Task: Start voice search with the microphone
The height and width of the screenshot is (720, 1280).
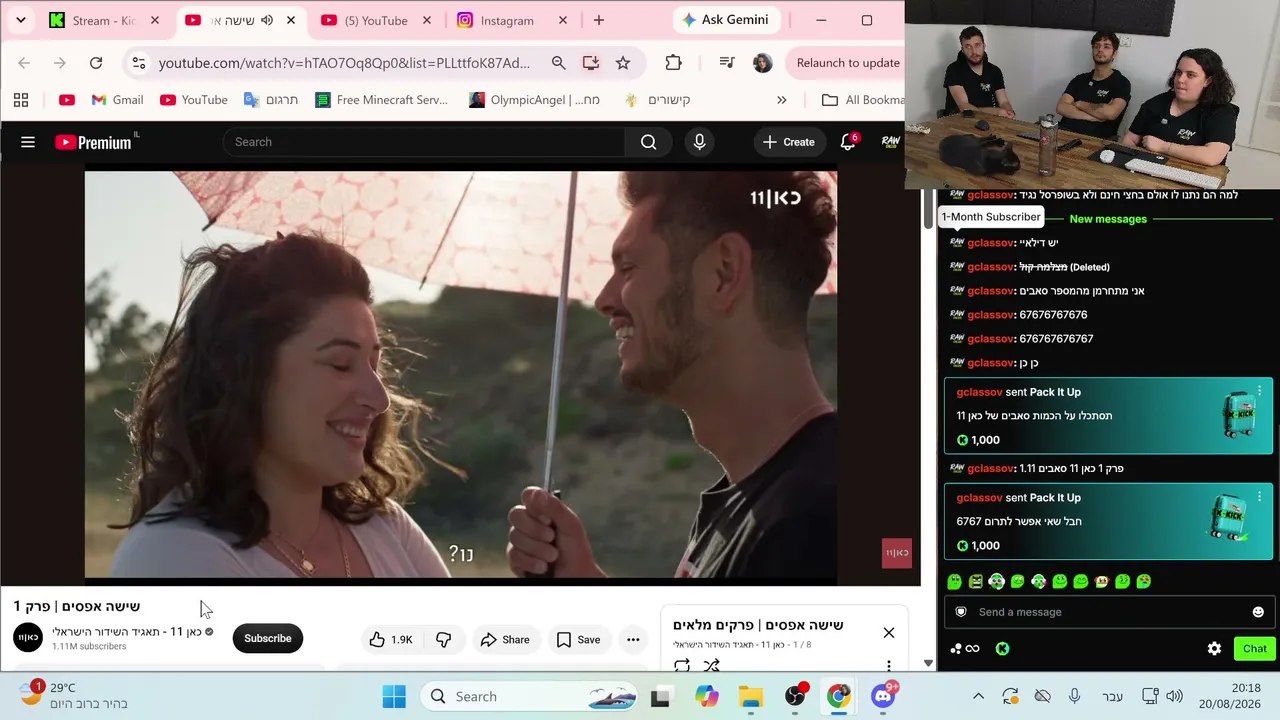Action: [699, 142]
